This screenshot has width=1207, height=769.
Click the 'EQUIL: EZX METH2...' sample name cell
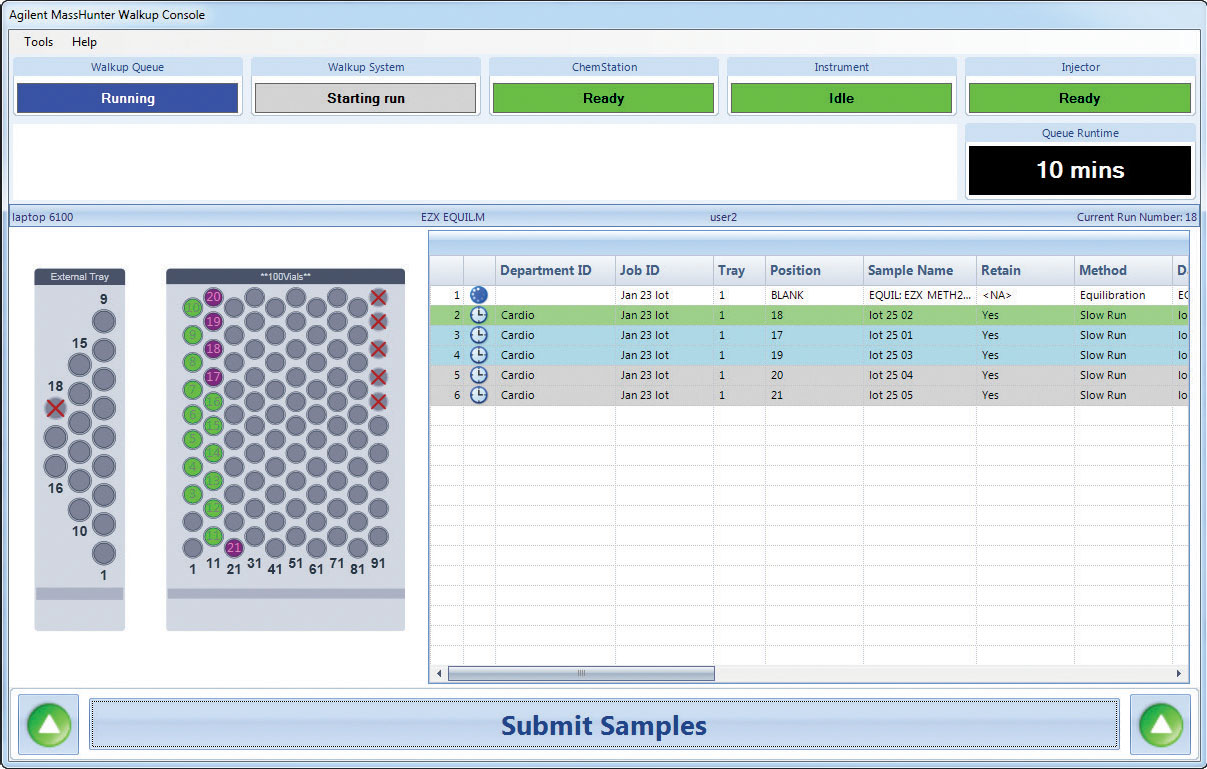920,295
